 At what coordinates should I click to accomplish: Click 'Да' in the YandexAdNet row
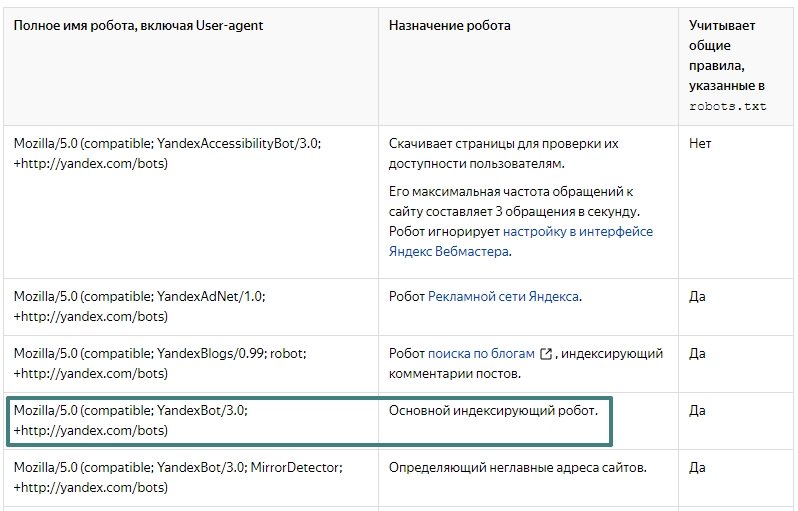[x=697, y=297]
